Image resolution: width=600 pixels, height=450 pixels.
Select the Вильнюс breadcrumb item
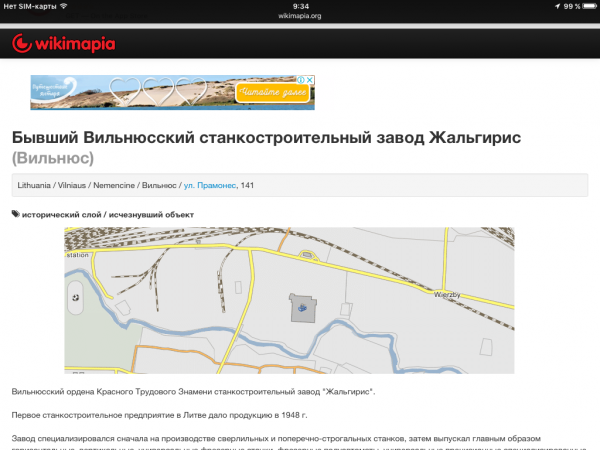coord(160,185)
